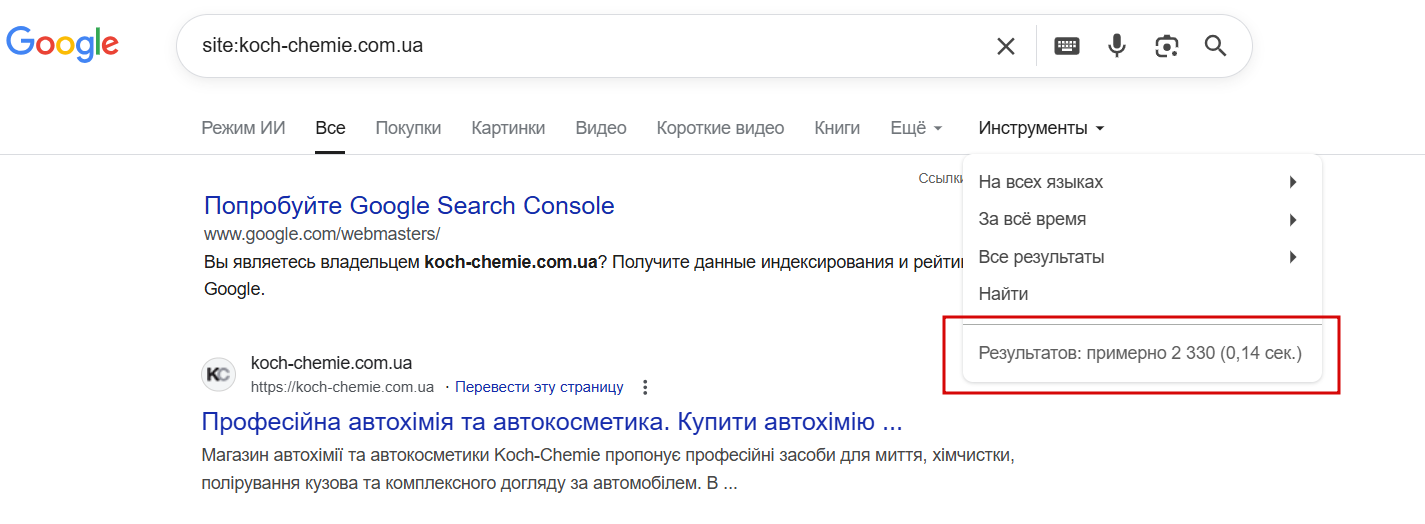Collapse the "Инструменты" tools dropdown
The height and width of the screenshot is (524, 1425).
pos(1041,128)
